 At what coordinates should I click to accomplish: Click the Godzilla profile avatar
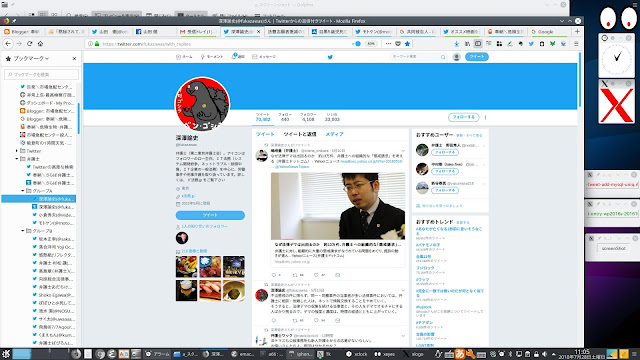point(202,104)
